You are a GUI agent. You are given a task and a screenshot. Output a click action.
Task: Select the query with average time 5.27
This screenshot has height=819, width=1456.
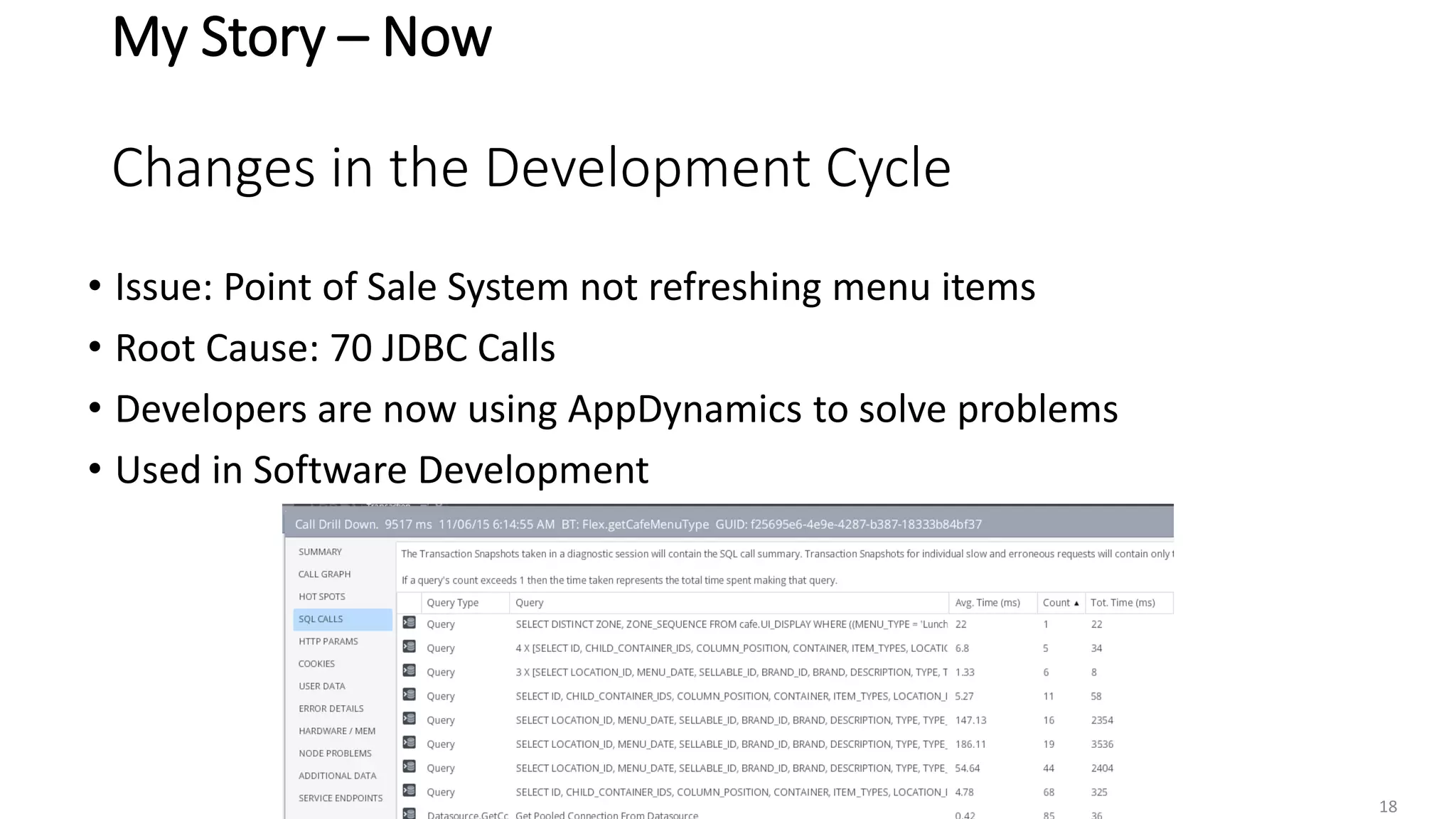coord(732,697)
